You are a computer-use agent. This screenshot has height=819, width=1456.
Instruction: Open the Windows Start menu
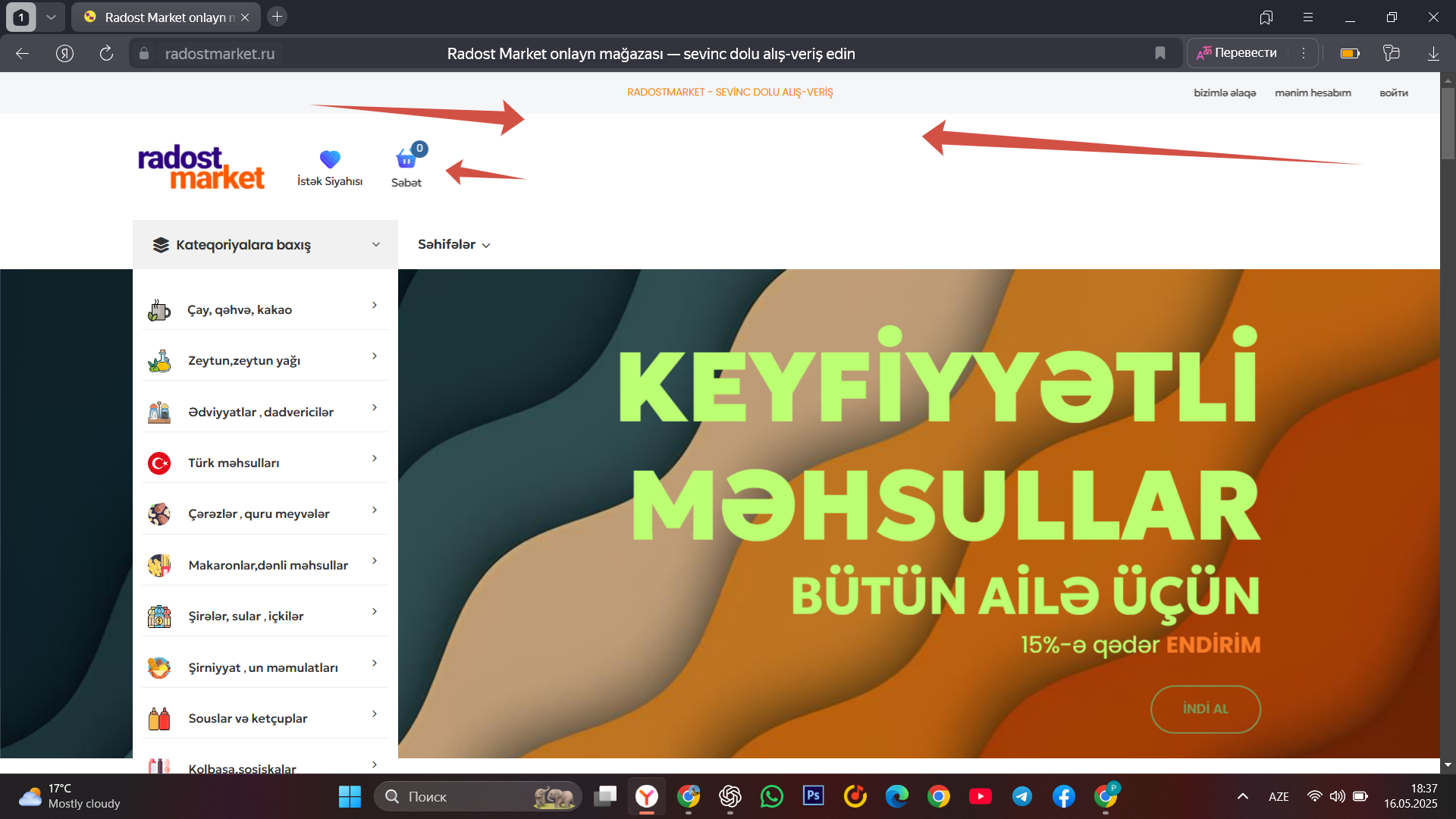pos(350,796)
